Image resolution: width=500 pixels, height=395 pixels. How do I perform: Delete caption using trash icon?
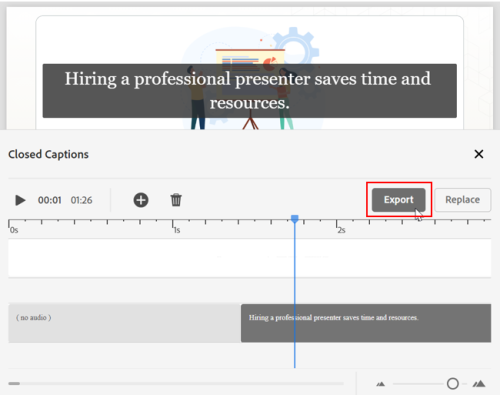(x=176, y=200)
